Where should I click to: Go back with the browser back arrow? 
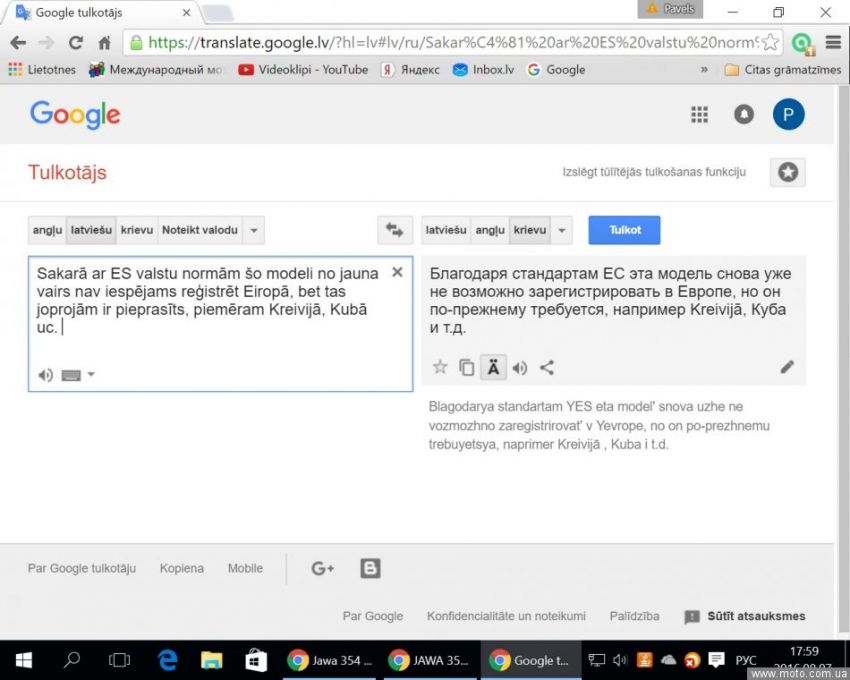tap(18, 42)
